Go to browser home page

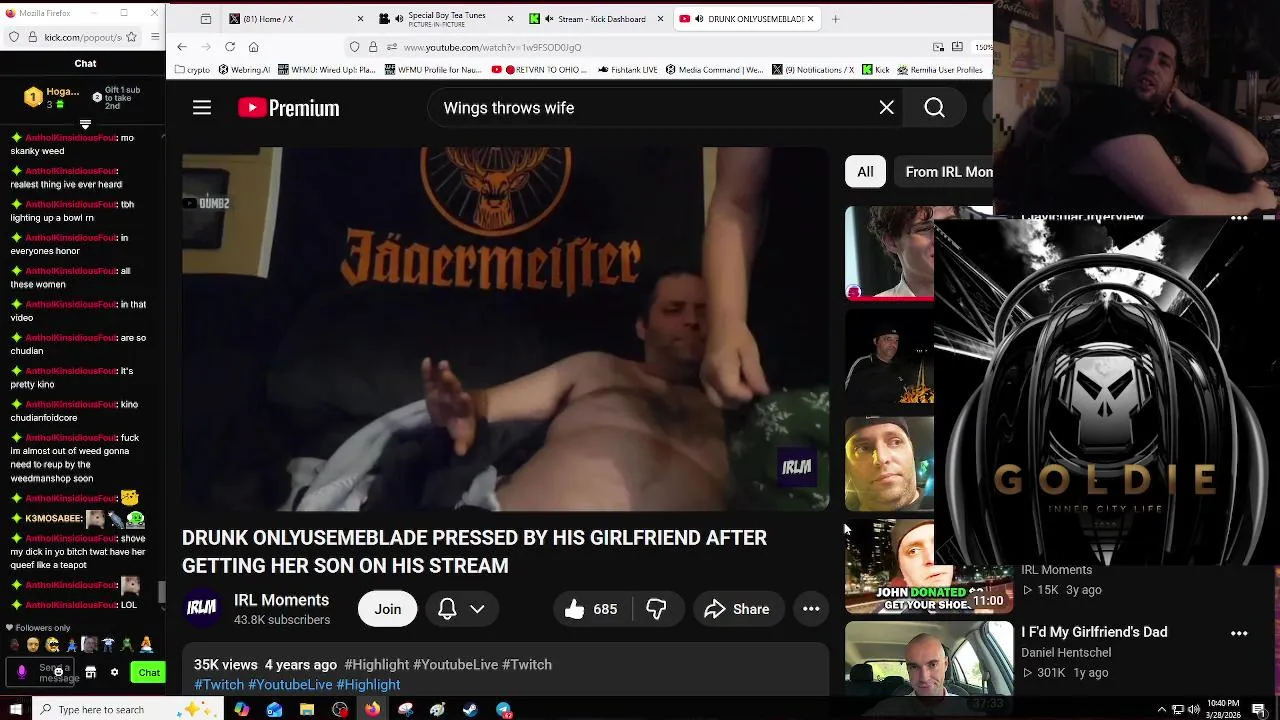(x=253, y=47)
